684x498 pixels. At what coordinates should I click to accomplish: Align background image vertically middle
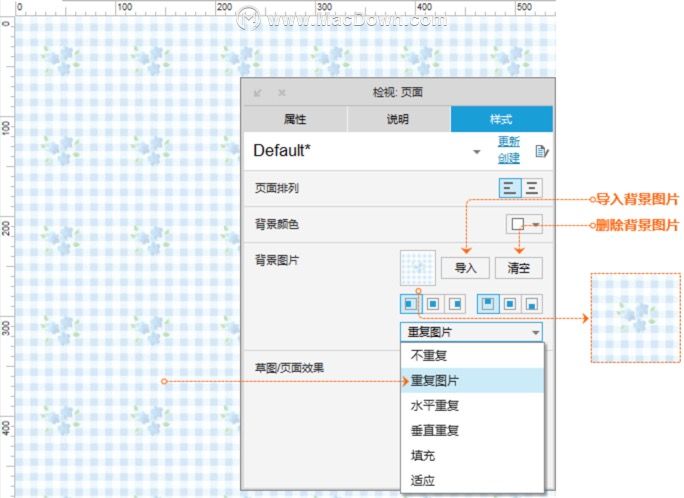point(510,304)
